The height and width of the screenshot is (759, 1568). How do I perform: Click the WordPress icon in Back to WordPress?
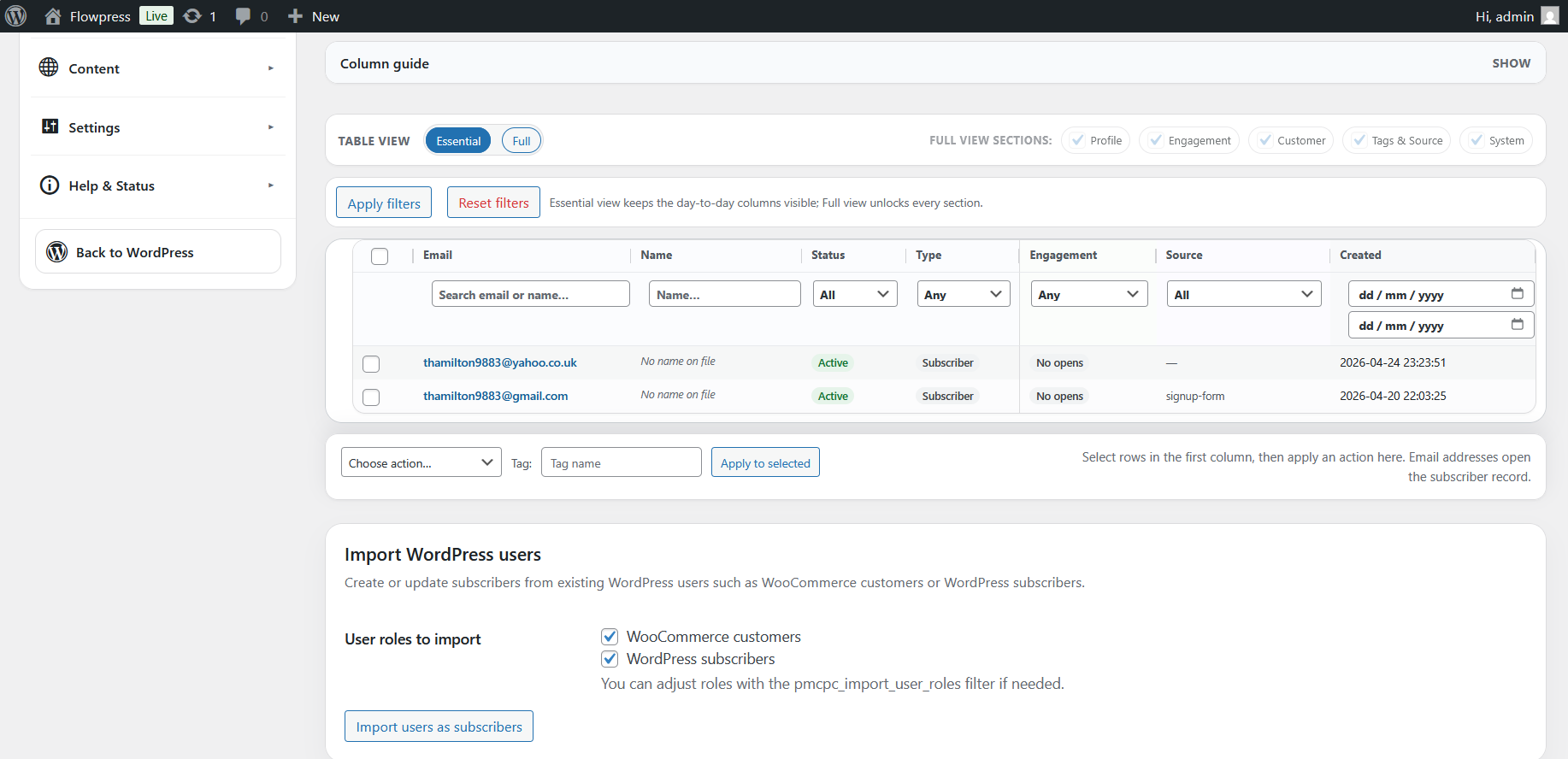pos(57,252)
